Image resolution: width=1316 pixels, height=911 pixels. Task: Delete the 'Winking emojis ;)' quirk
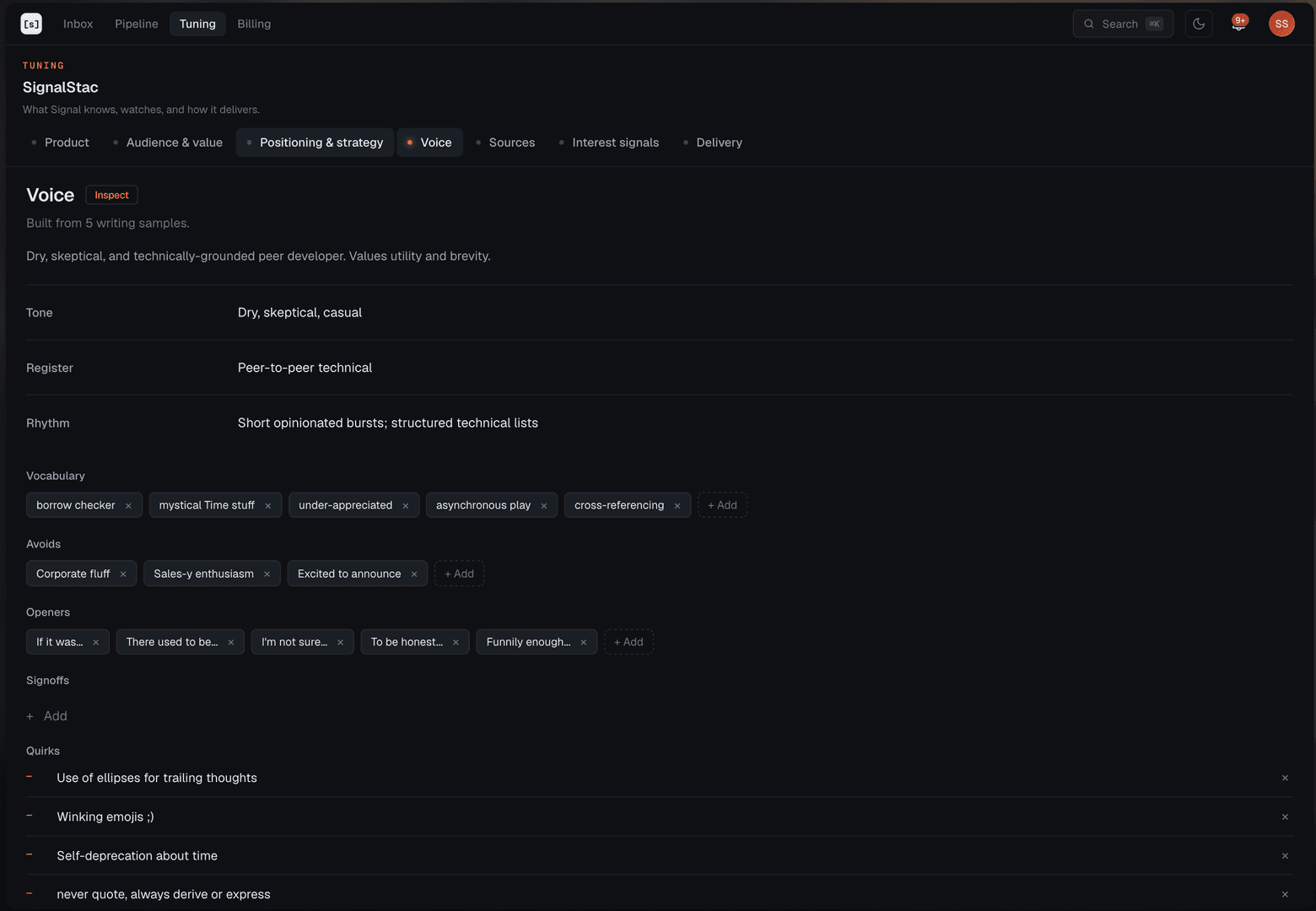click(1285, 817)
